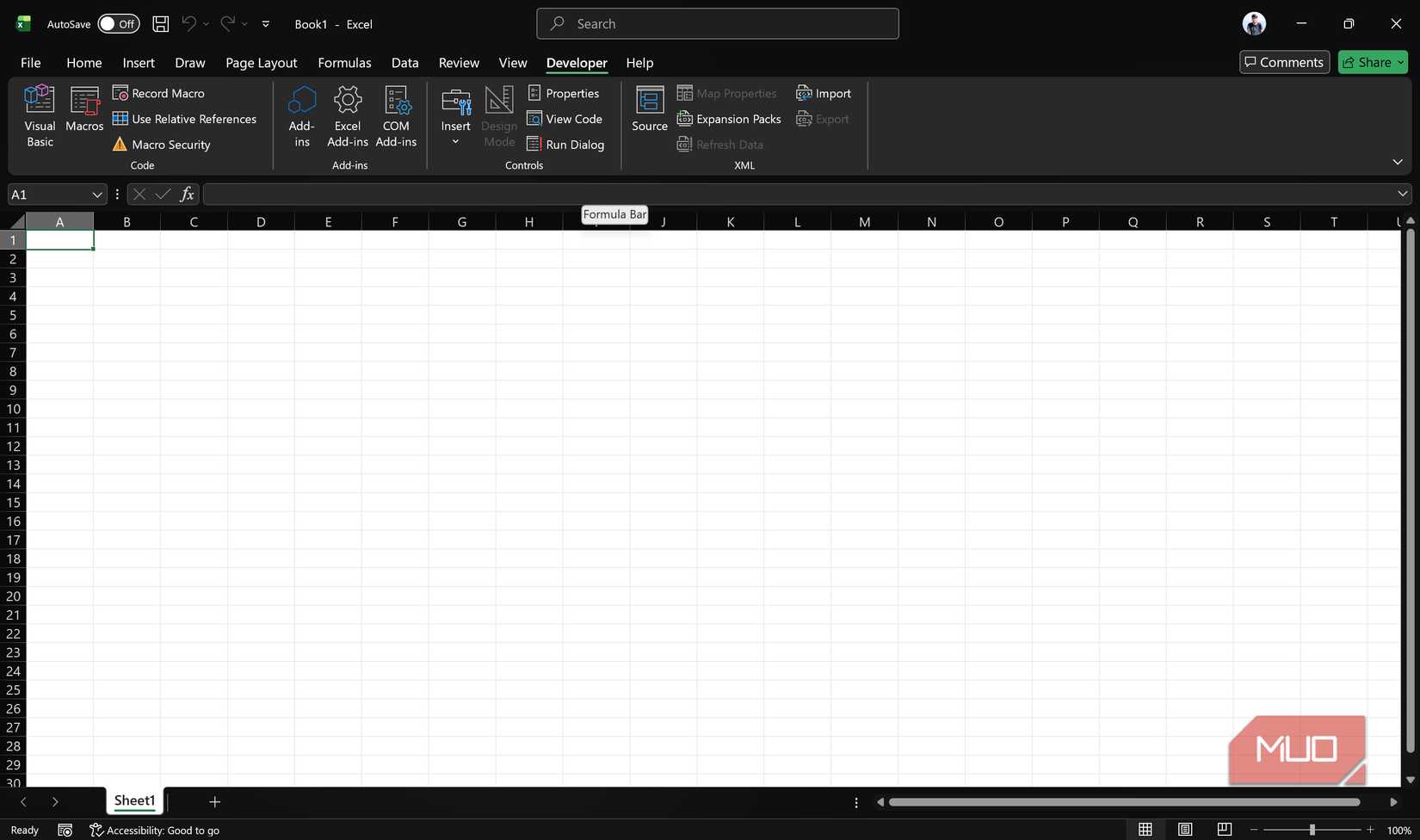Add a new sheet with the plus button
1420x840 pixels.
coord(214,801)
